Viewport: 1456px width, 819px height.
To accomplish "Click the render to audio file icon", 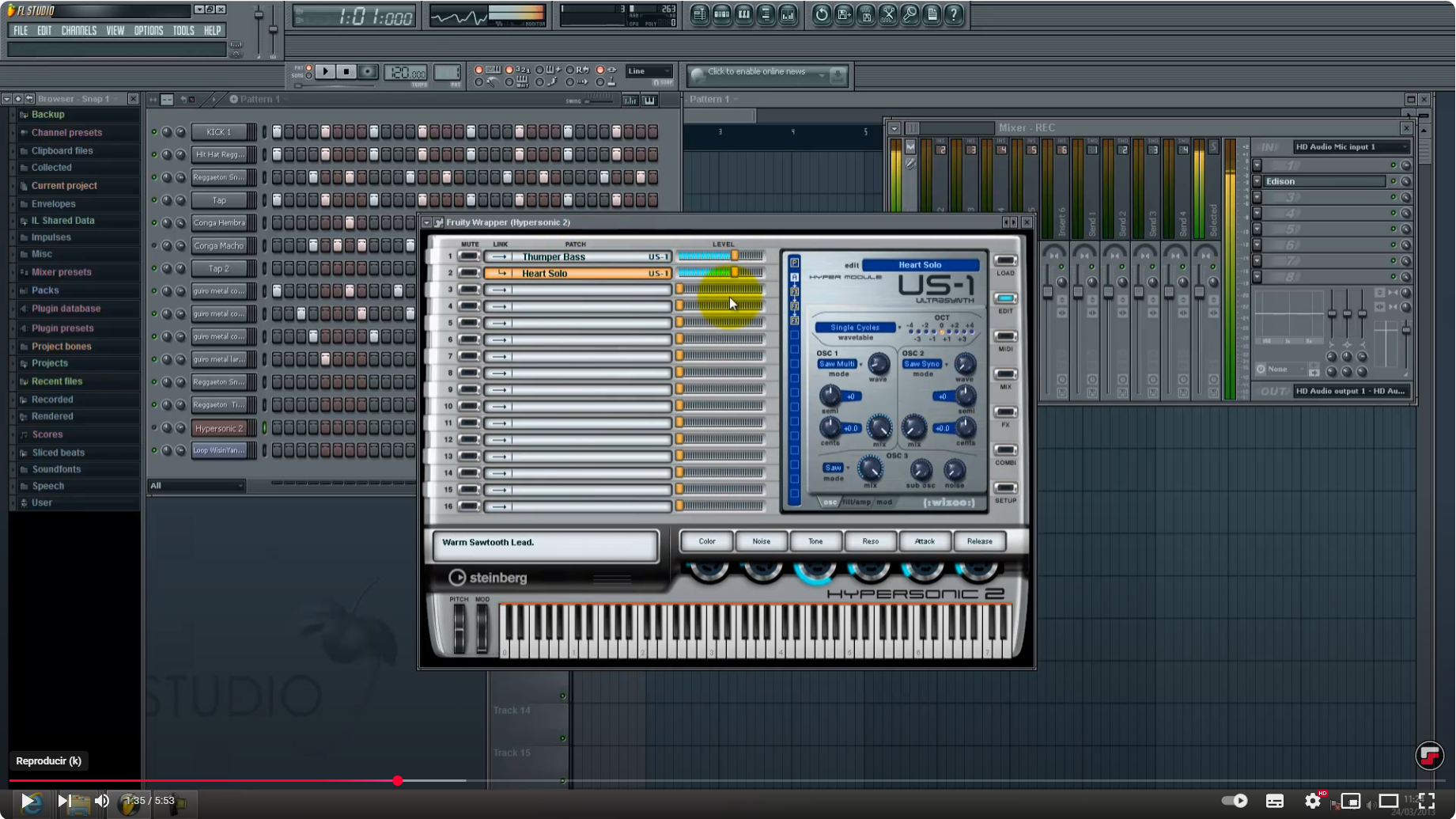I will click(x=866, y=14).
